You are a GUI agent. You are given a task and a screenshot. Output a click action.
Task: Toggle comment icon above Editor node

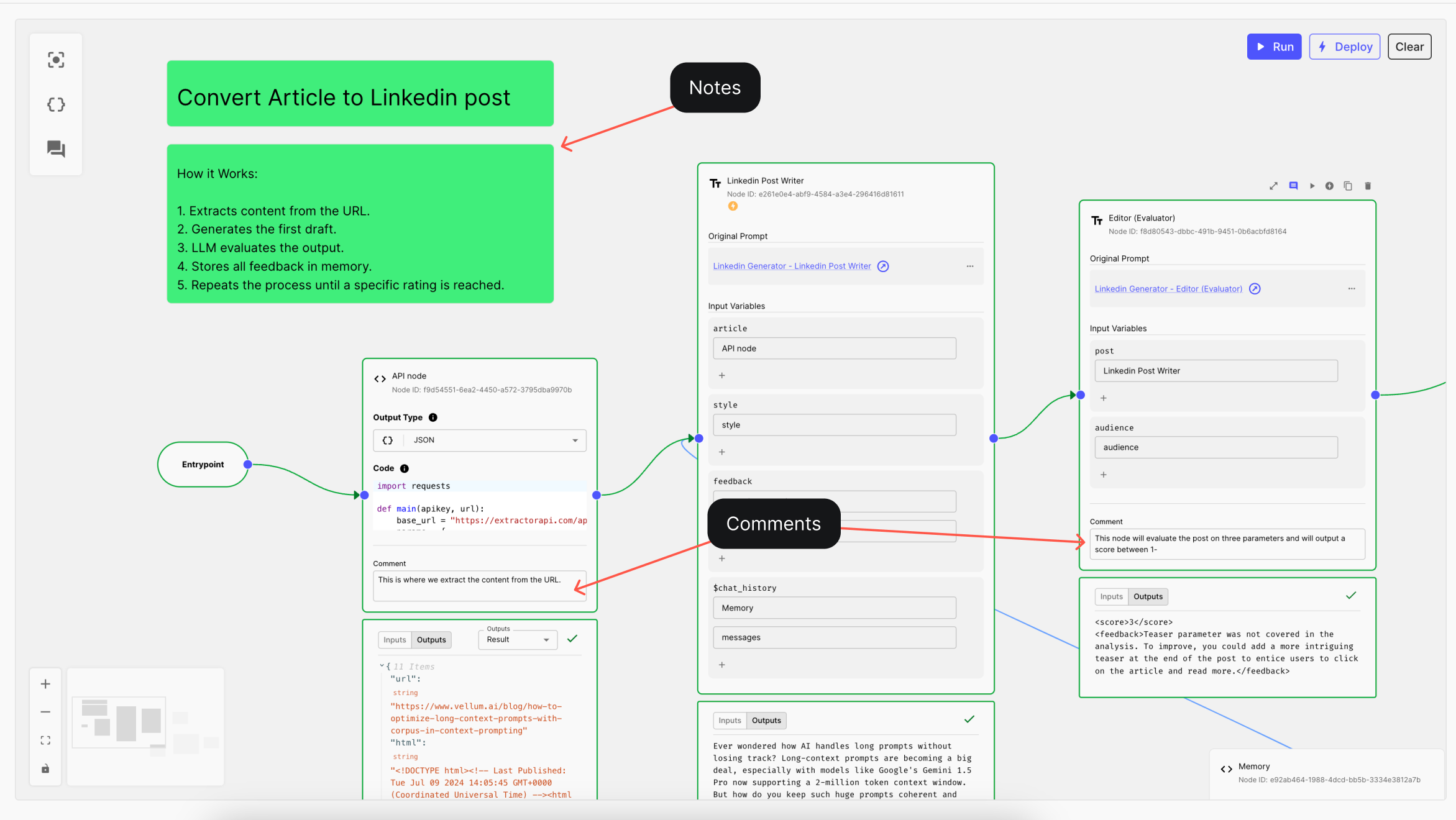click(1293, 186)
